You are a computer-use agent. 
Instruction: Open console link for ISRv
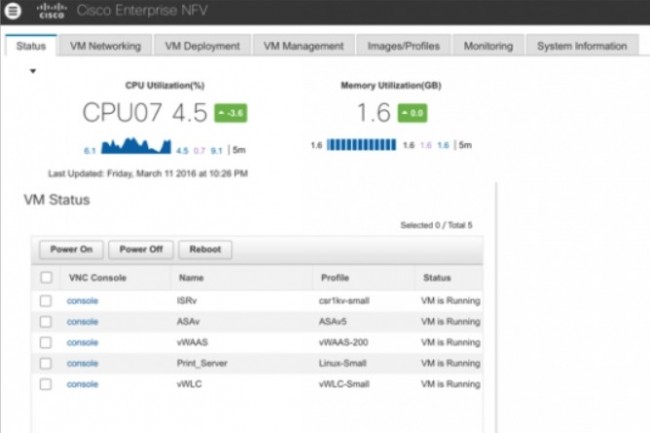82,301
